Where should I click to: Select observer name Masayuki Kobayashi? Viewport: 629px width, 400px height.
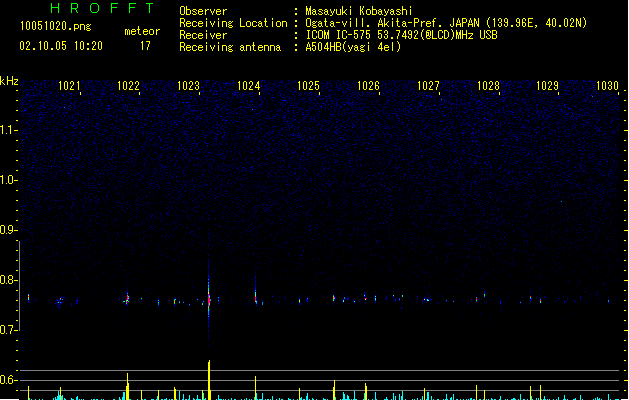(359, 11)
